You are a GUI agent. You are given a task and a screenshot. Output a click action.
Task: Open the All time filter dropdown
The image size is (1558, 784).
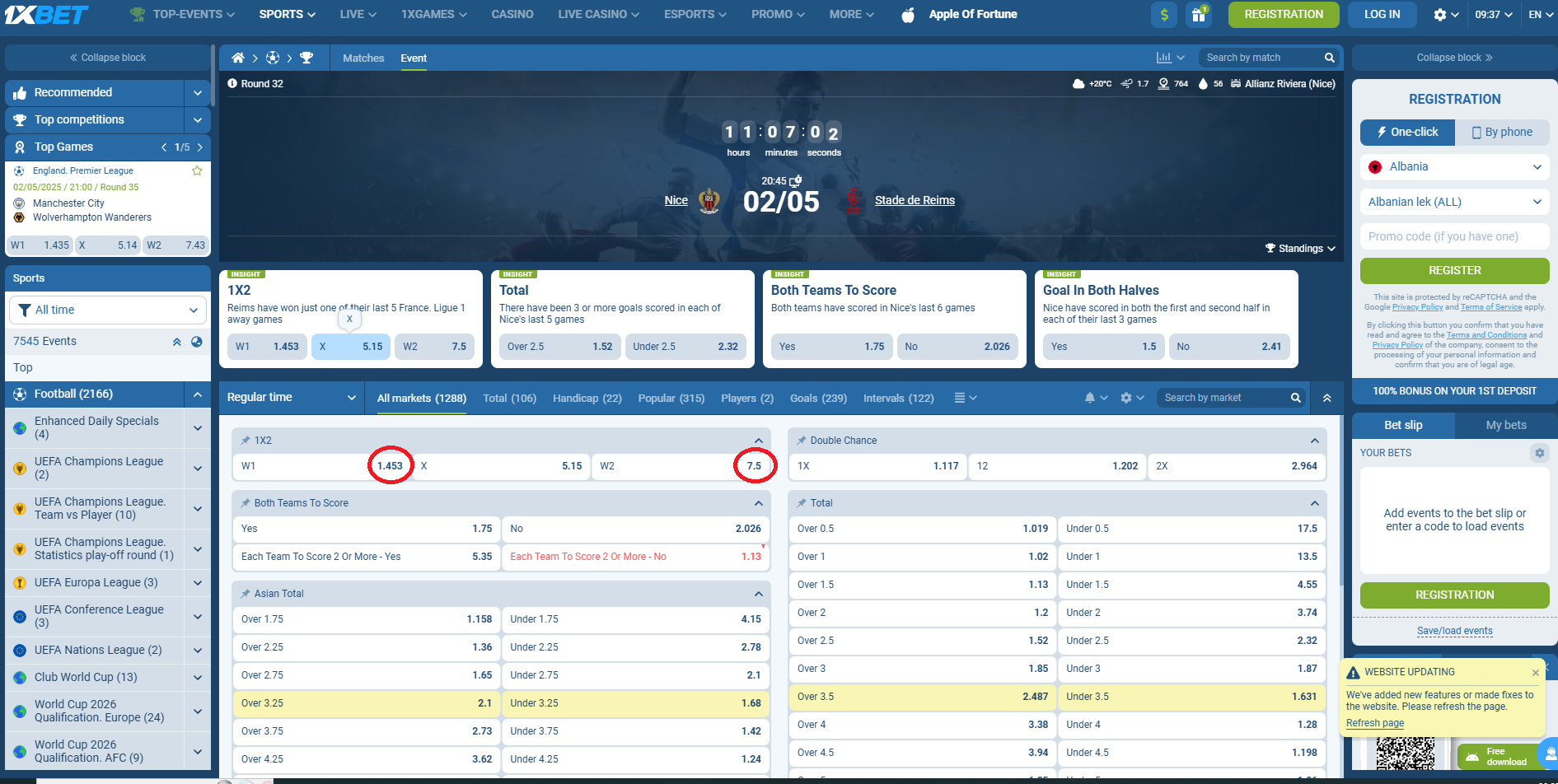(x=108, y=310)
